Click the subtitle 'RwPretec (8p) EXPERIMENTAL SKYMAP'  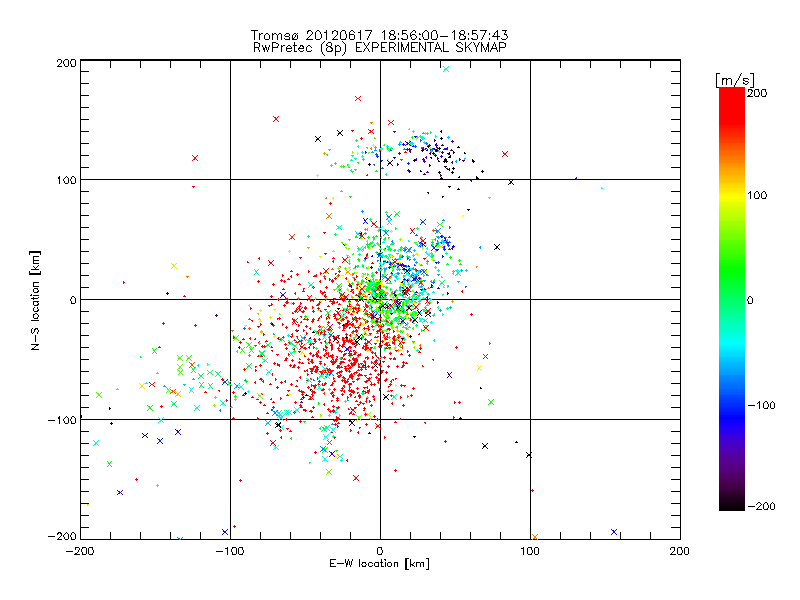380,47
